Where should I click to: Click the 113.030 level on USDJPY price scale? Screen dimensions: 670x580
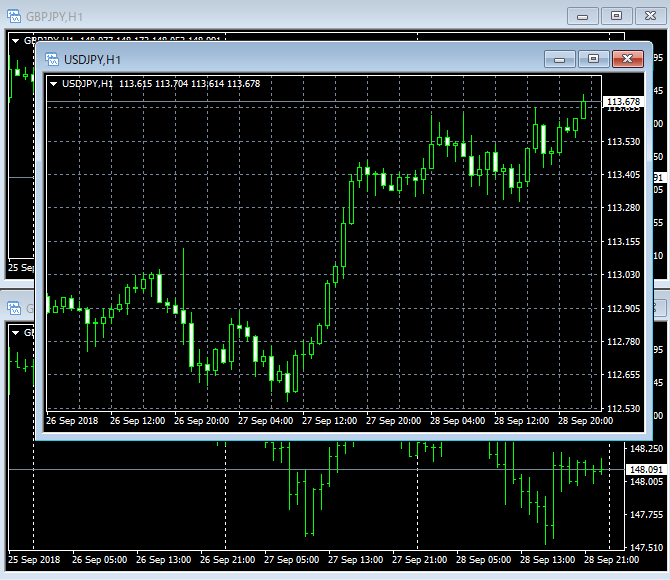[623, 275]
